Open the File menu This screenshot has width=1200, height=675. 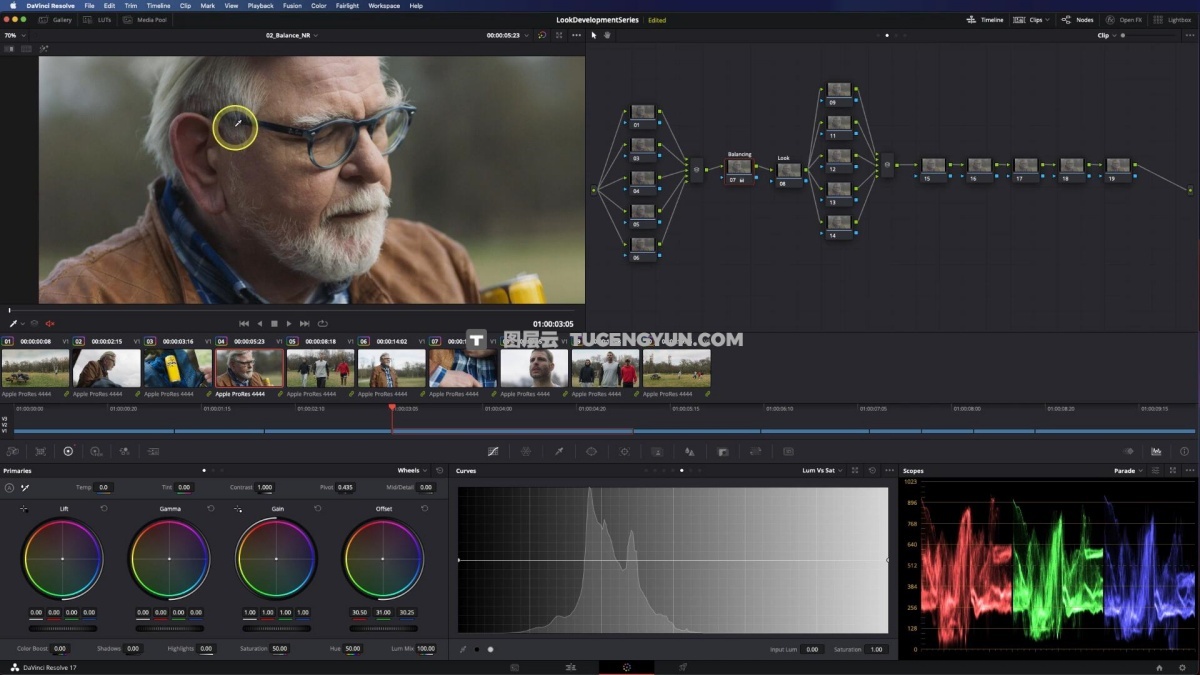[89, 6]
